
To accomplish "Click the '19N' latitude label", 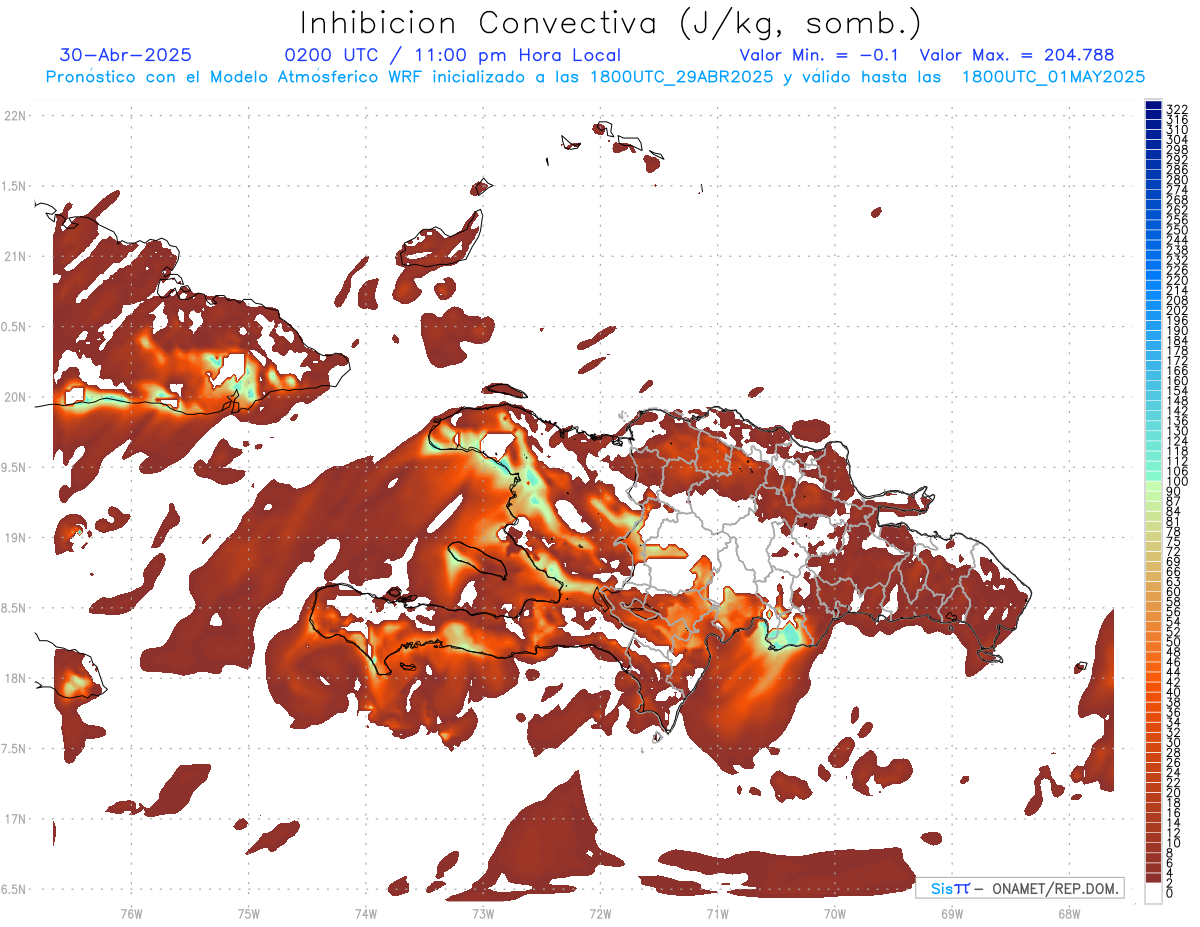I will [15, 537].
